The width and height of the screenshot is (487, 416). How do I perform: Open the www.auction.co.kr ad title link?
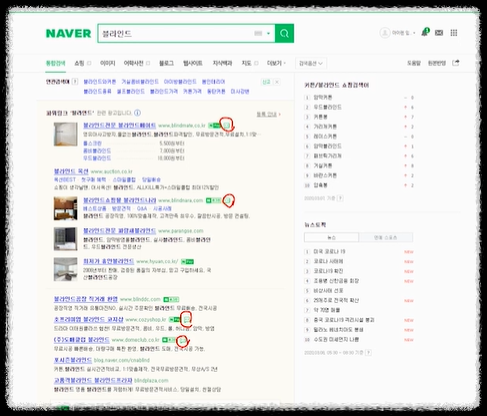71,171
